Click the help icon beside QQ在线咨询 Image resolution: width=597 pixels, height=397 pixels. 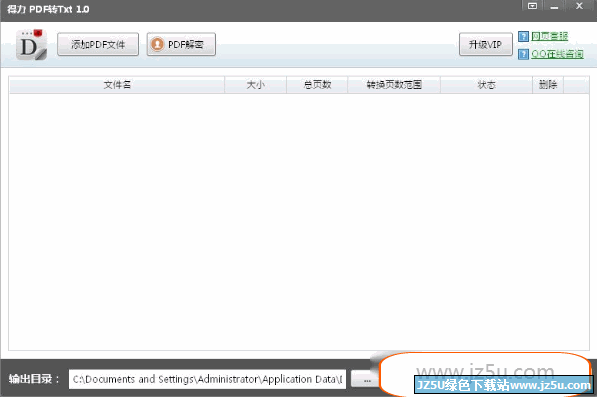pos(524,54)
